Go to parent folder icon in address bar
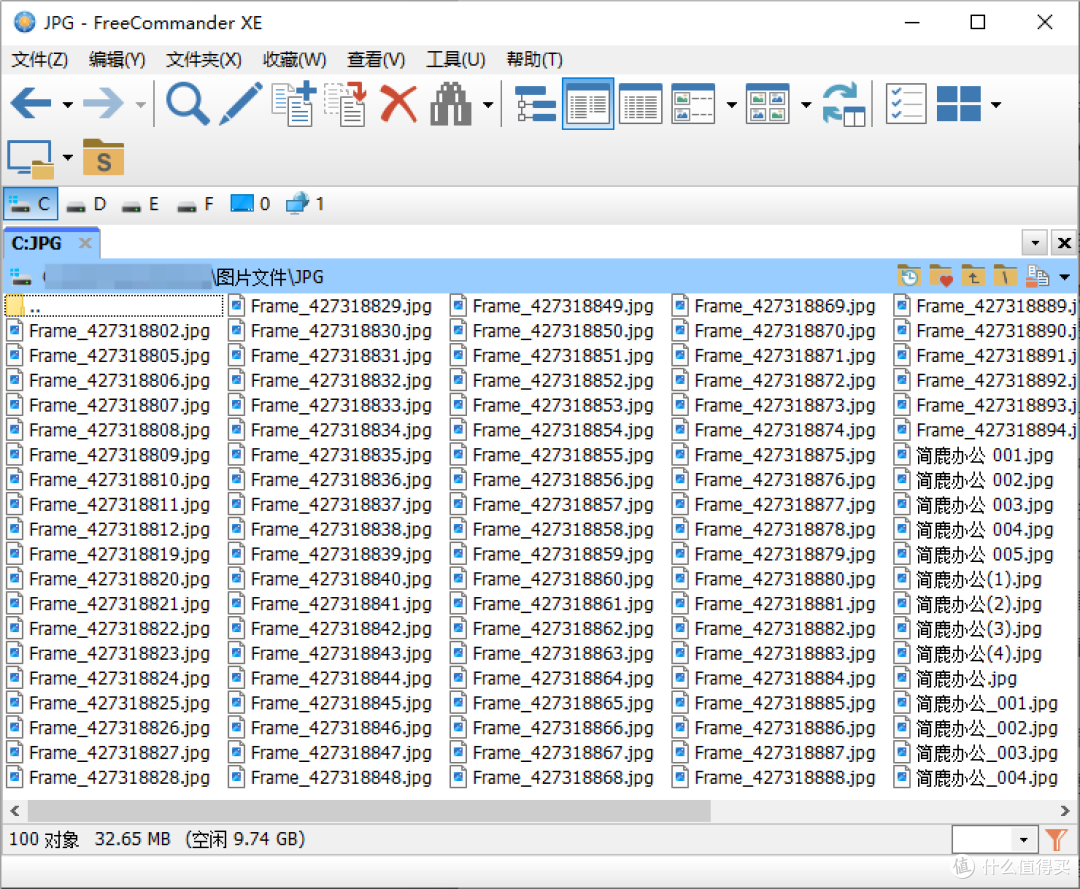1080x889 pixels. pos(973,277)
